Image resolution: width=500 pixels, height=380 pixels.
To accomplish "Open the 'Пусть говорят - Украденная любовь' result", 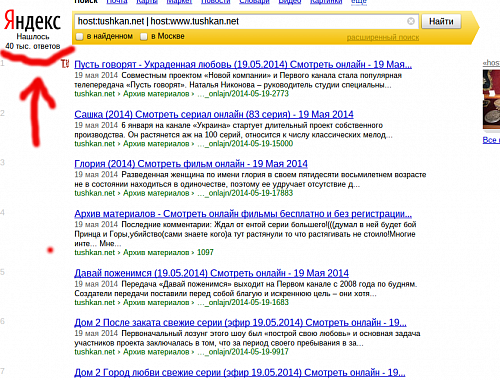I will [243, 64].
